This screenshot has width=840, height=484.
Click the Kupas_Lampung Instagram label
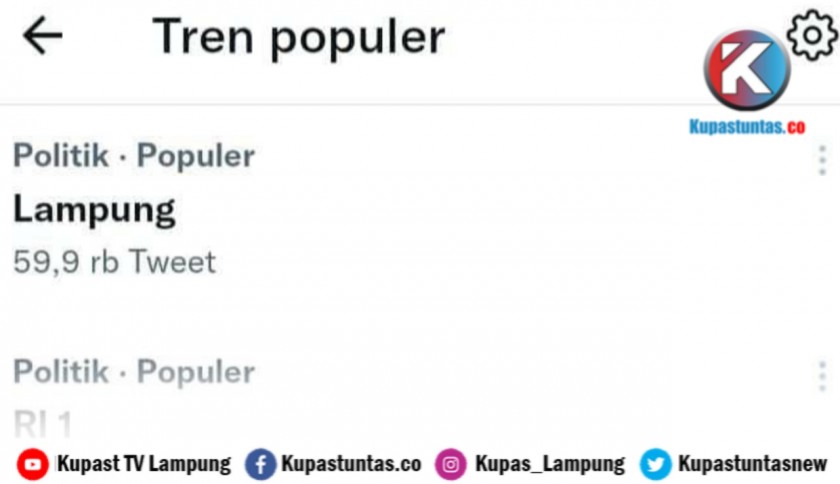549,464
